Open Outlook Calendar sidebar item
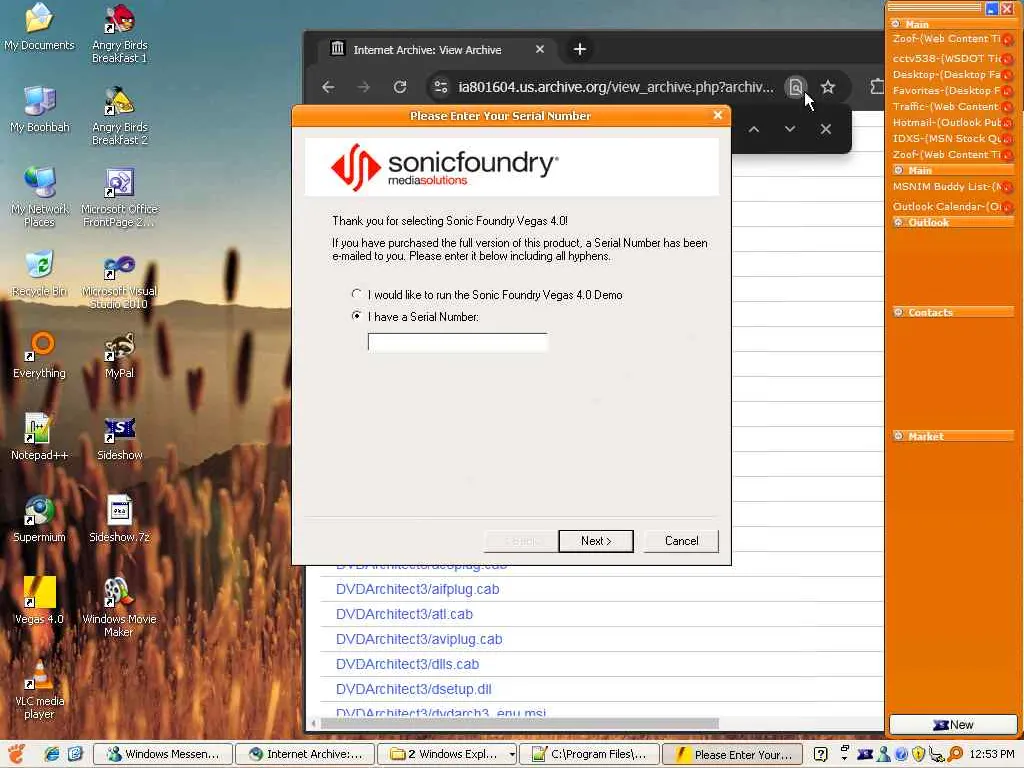The width and height of the screenshot is (1024, 768). click(946, 206)
